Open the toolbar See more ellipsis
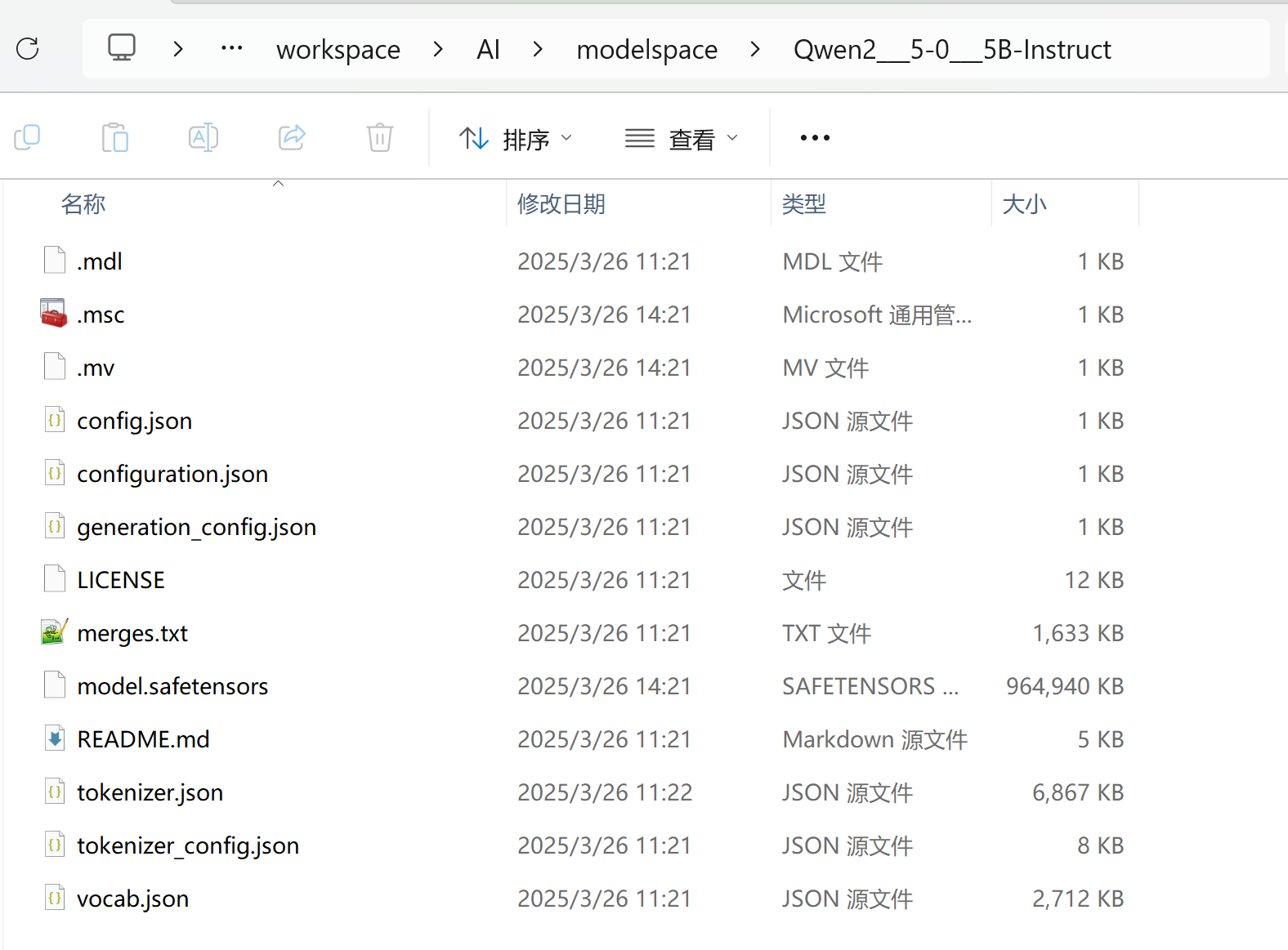 tap(815, 138)
